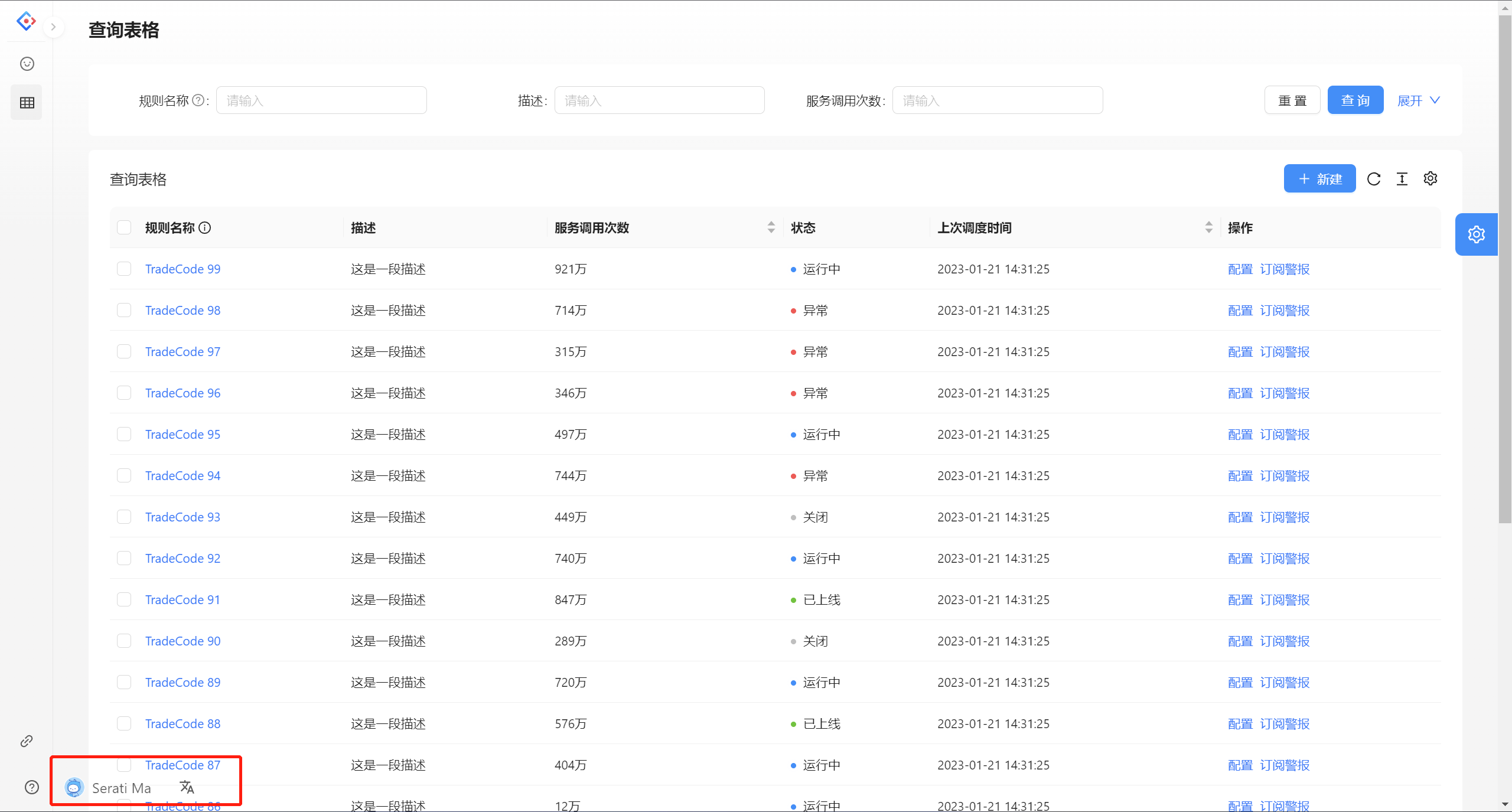Click 配置 for TradeCode 89
1512x812 pixels.
pos(1240,682)
